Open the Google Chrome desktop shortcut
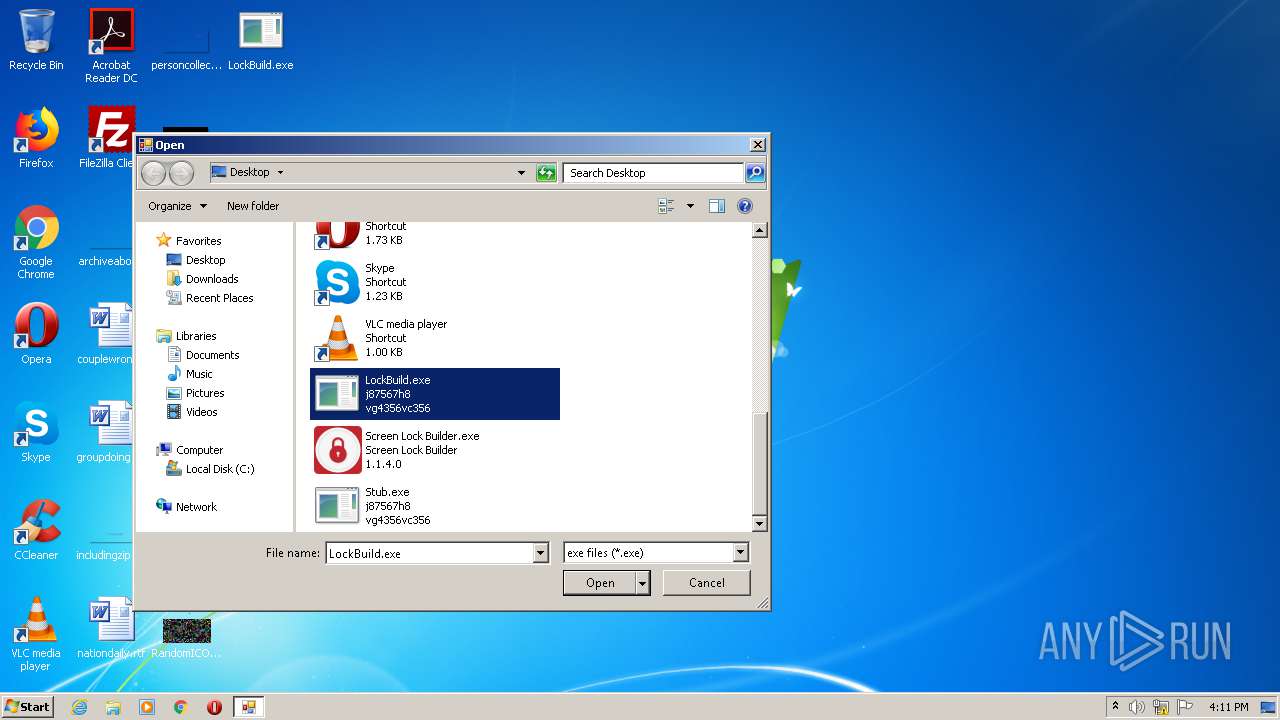Screen dimensions: 1280x720 pyautogui.click(x=36, y=242)
